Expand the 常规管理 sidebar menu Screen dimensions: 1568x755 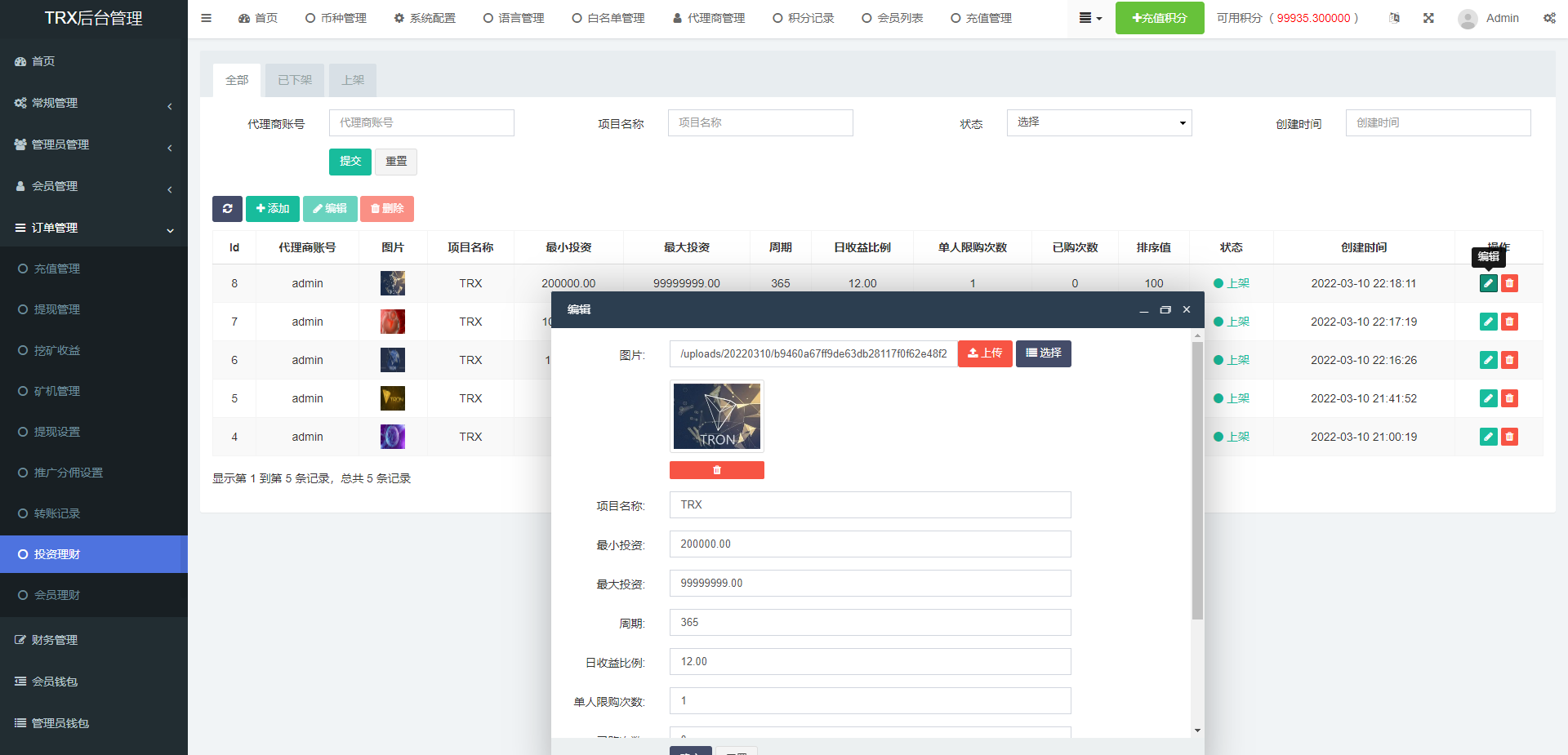click(x=93, y=103)
